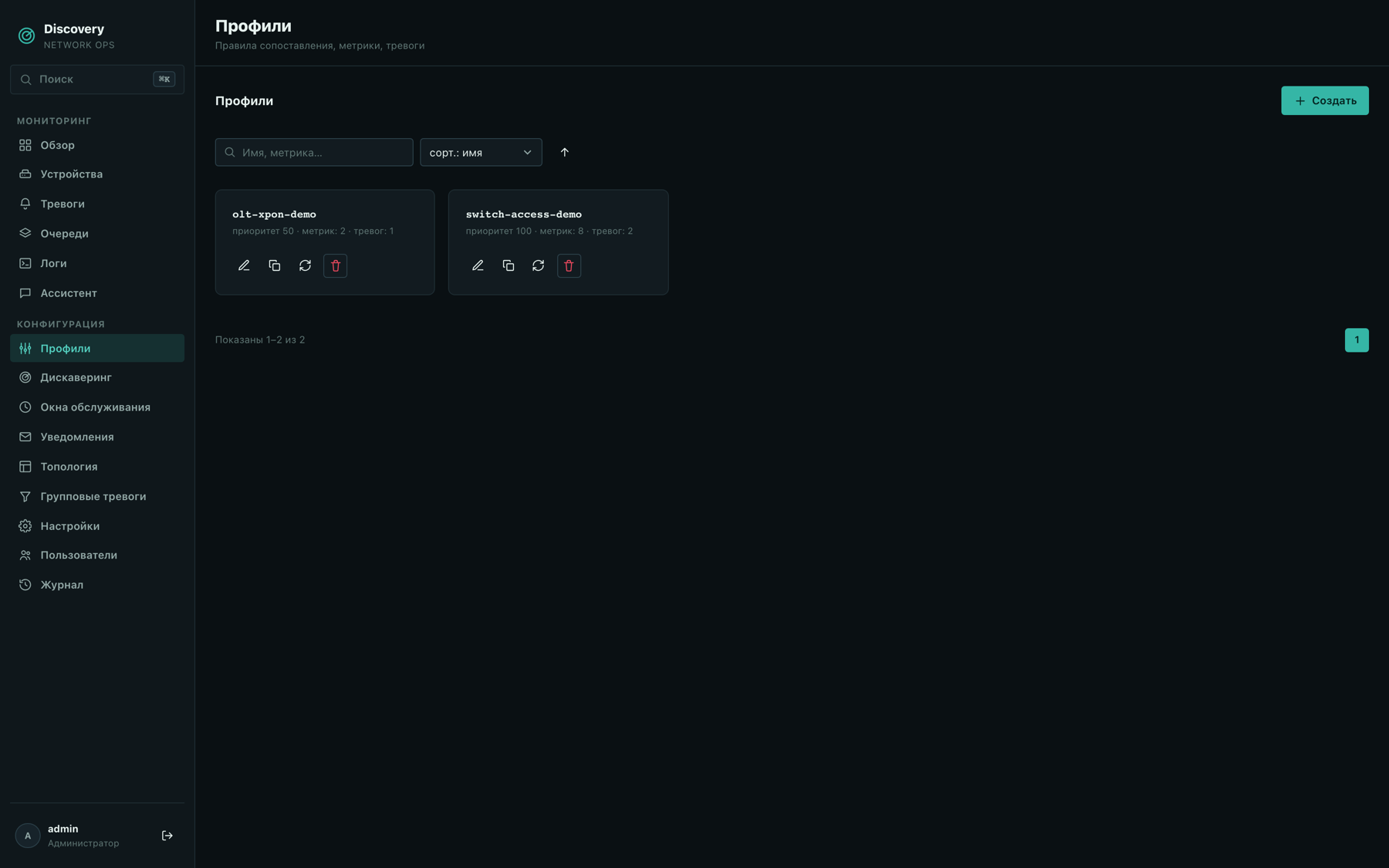Go to Групповые тревоги
Viewport: 1389px width, 868px height.
click(x=97, y=496)
